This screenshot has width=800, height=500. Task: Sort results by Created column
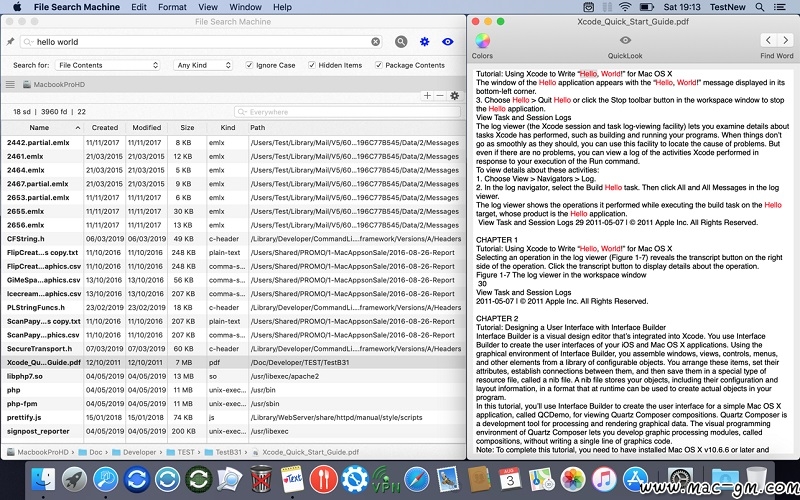tap(105, 128)
